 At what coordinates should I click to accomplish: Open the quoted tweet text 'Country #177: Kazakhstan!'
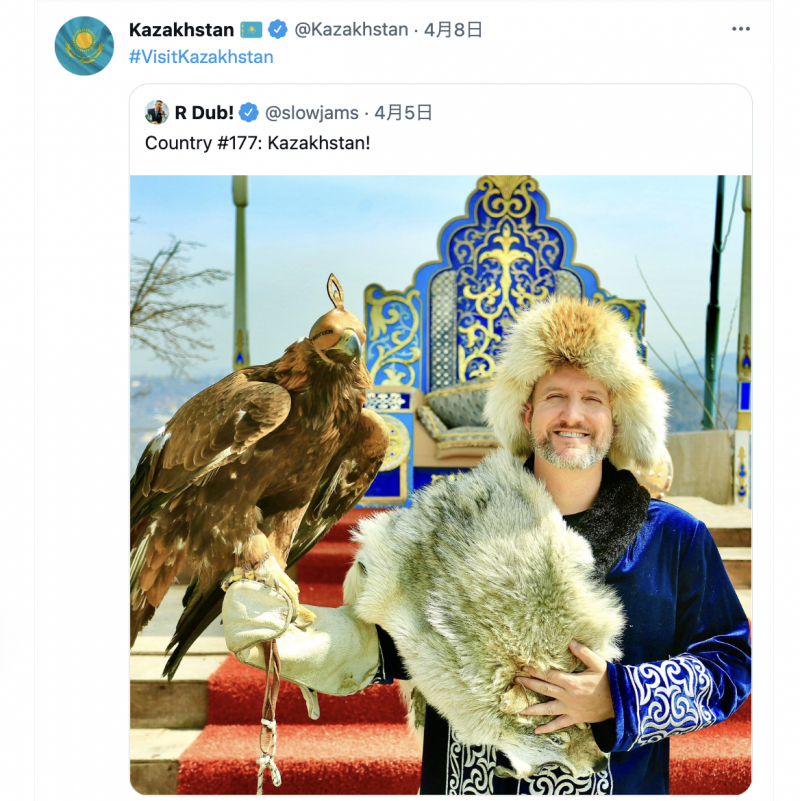(257, 143)
